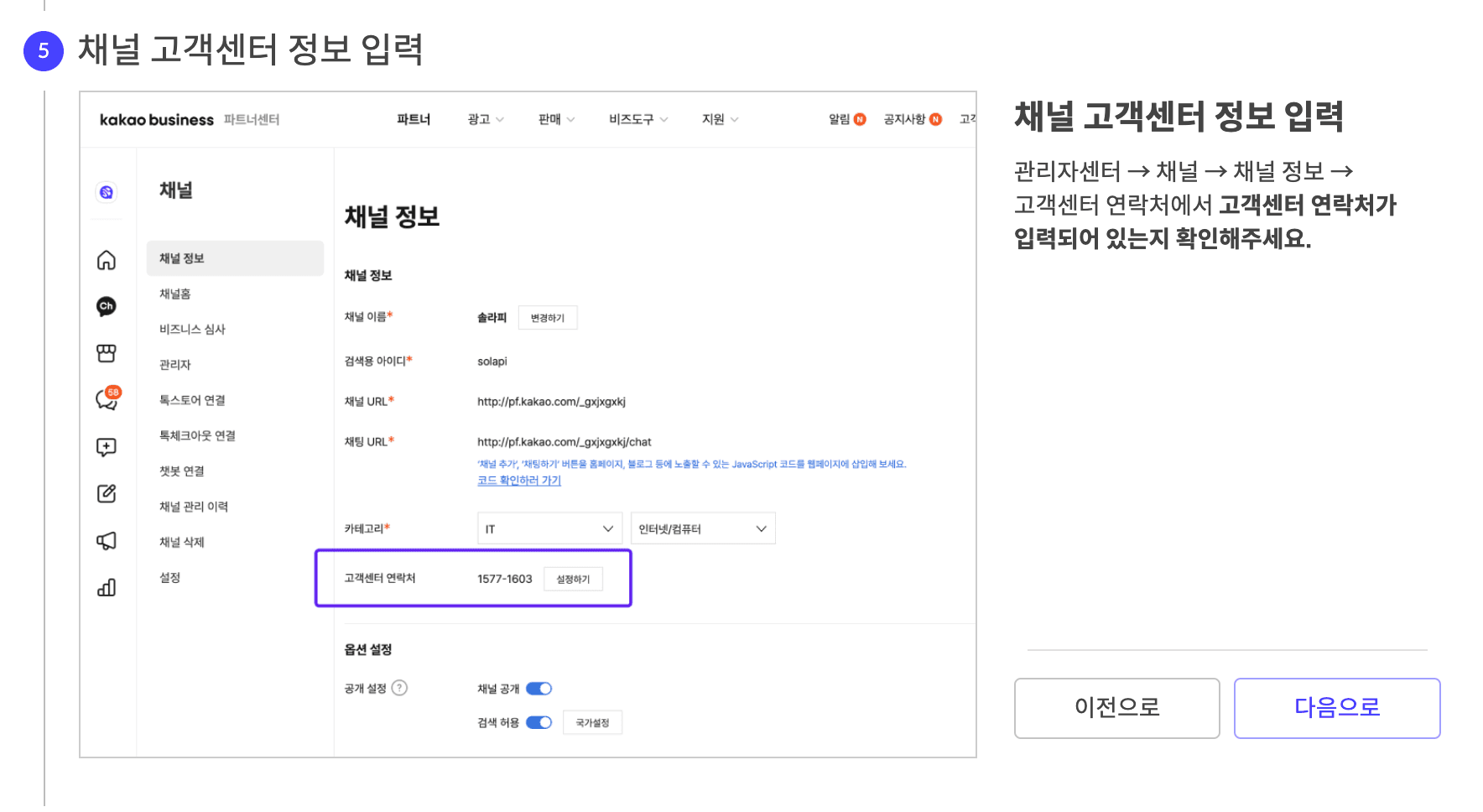Click the 고객센터 연락처 label

click(x=380, y=578)
